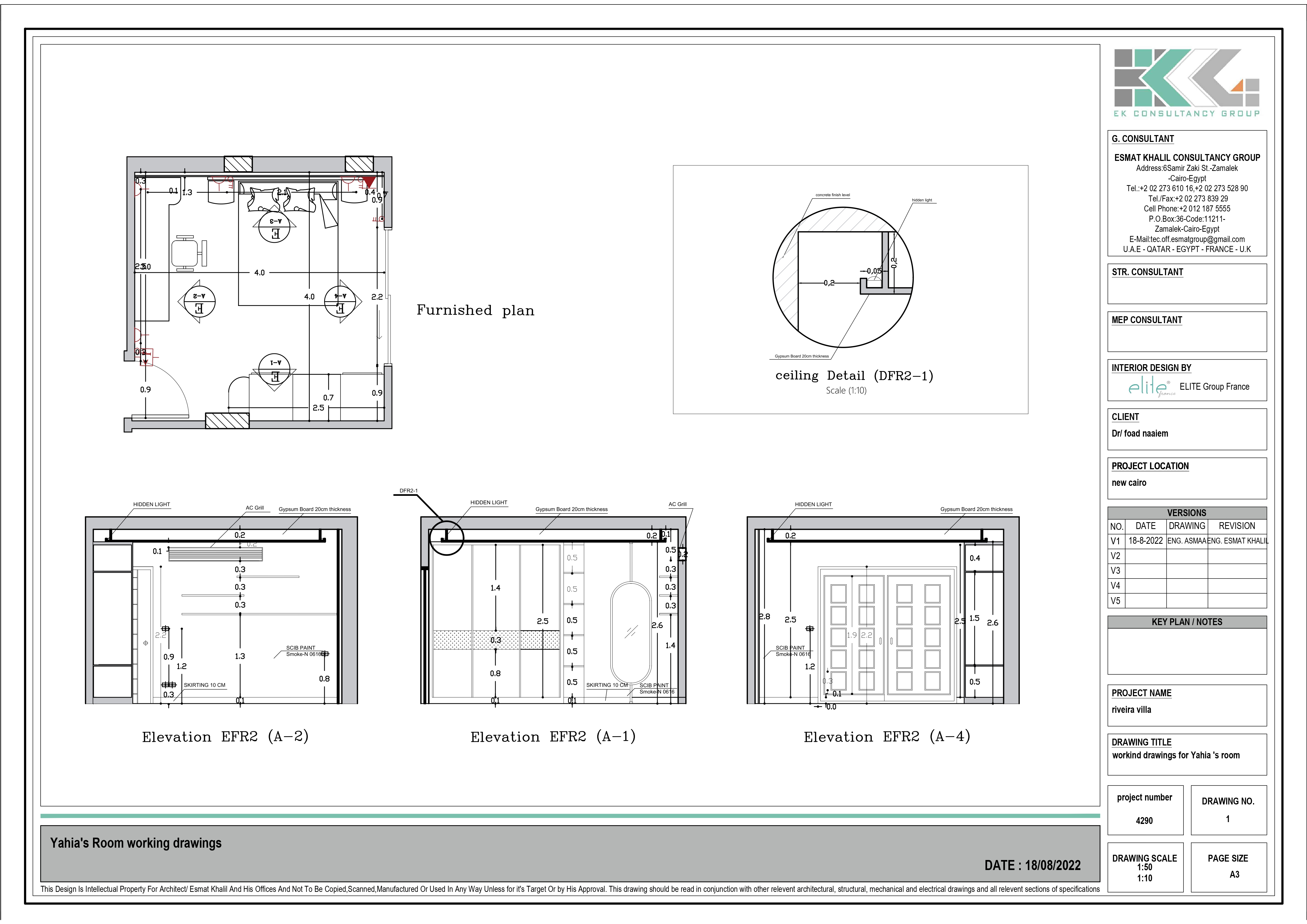Click the VERSIONS table header

tap(1186, 512)
